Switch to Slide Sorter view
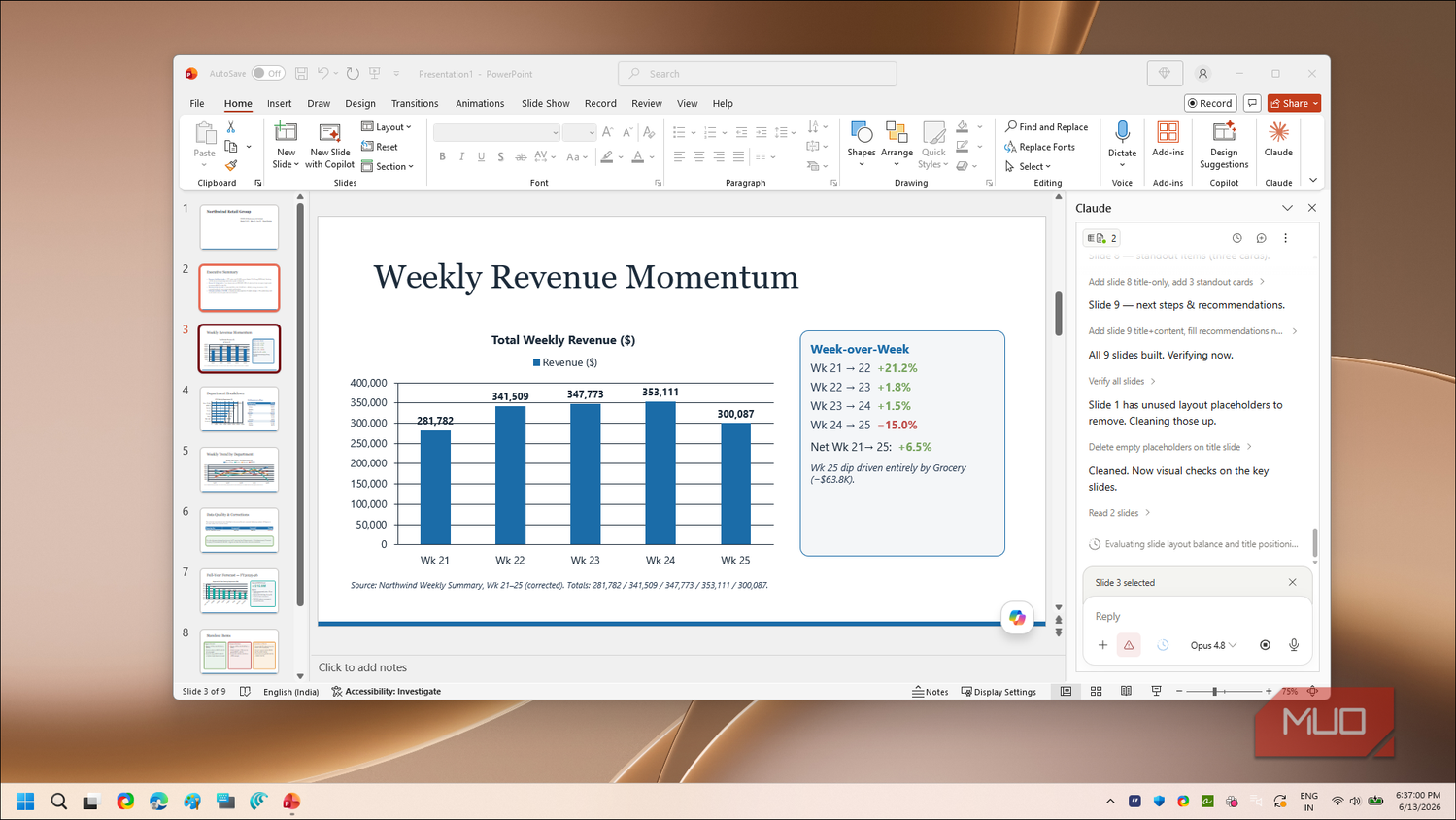This screenshot has height=820, width=1456. coord(1096,692)
